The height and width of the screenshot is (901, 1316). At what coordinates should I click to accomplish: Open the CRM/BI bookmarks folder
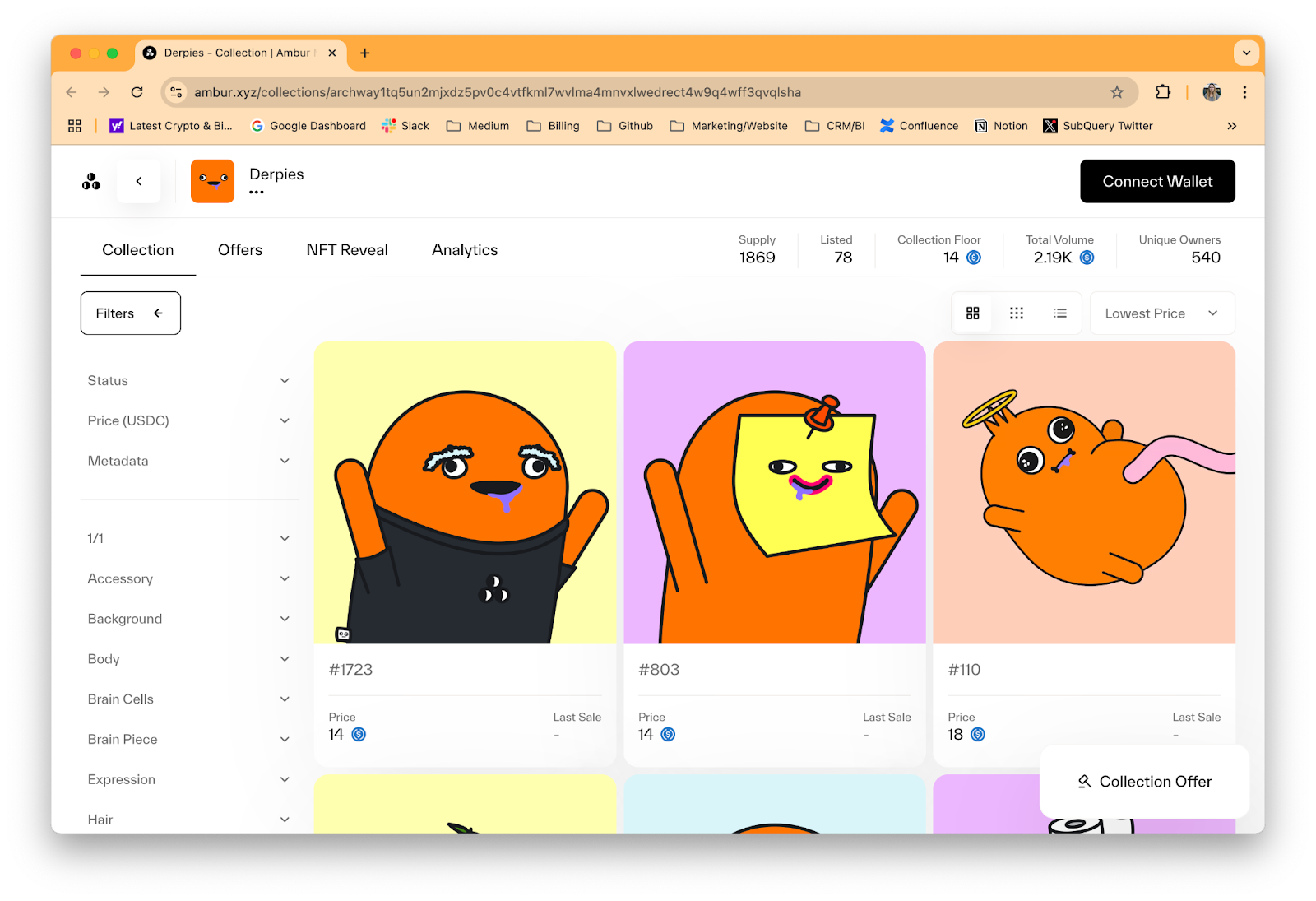tap(835, 126)
